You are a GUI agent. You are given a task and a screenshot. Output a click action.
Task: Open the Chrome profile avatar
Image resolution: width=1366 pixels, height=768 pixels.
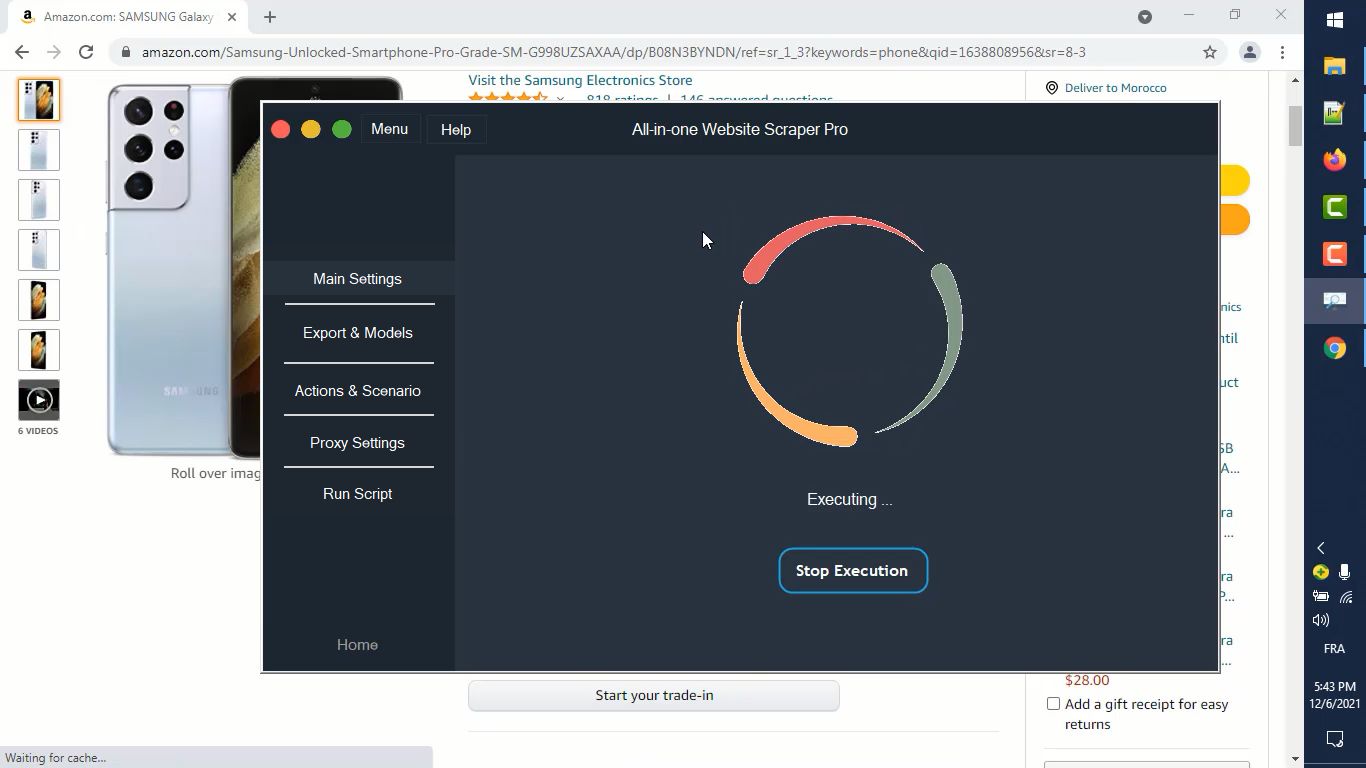pyautogui.click(x=1249, y=52)
